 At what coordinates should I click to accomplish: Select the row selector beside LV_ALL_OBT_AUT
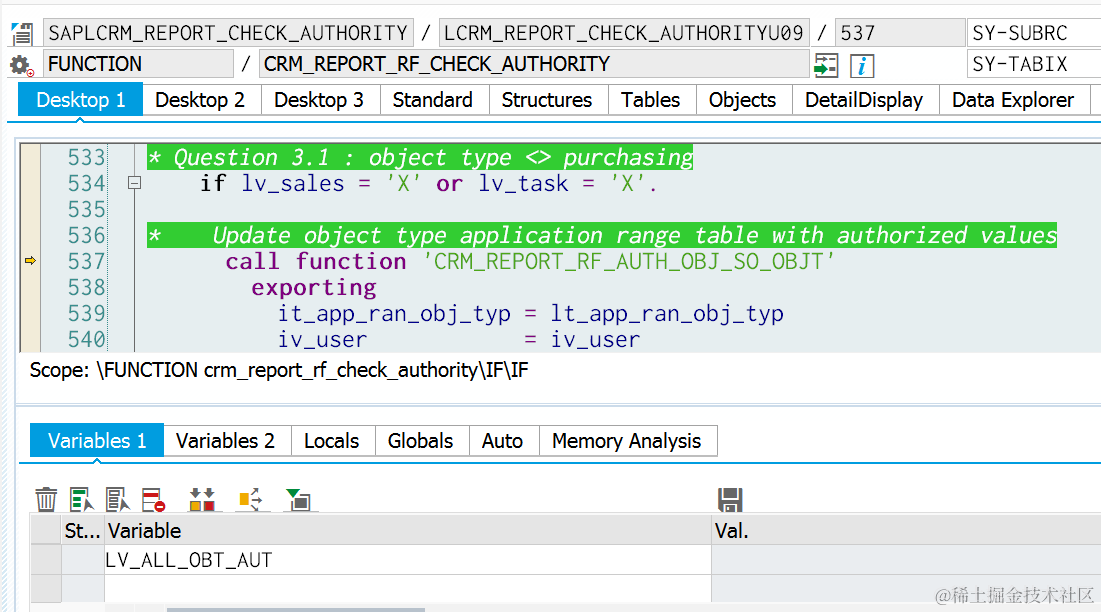point(46,560)
